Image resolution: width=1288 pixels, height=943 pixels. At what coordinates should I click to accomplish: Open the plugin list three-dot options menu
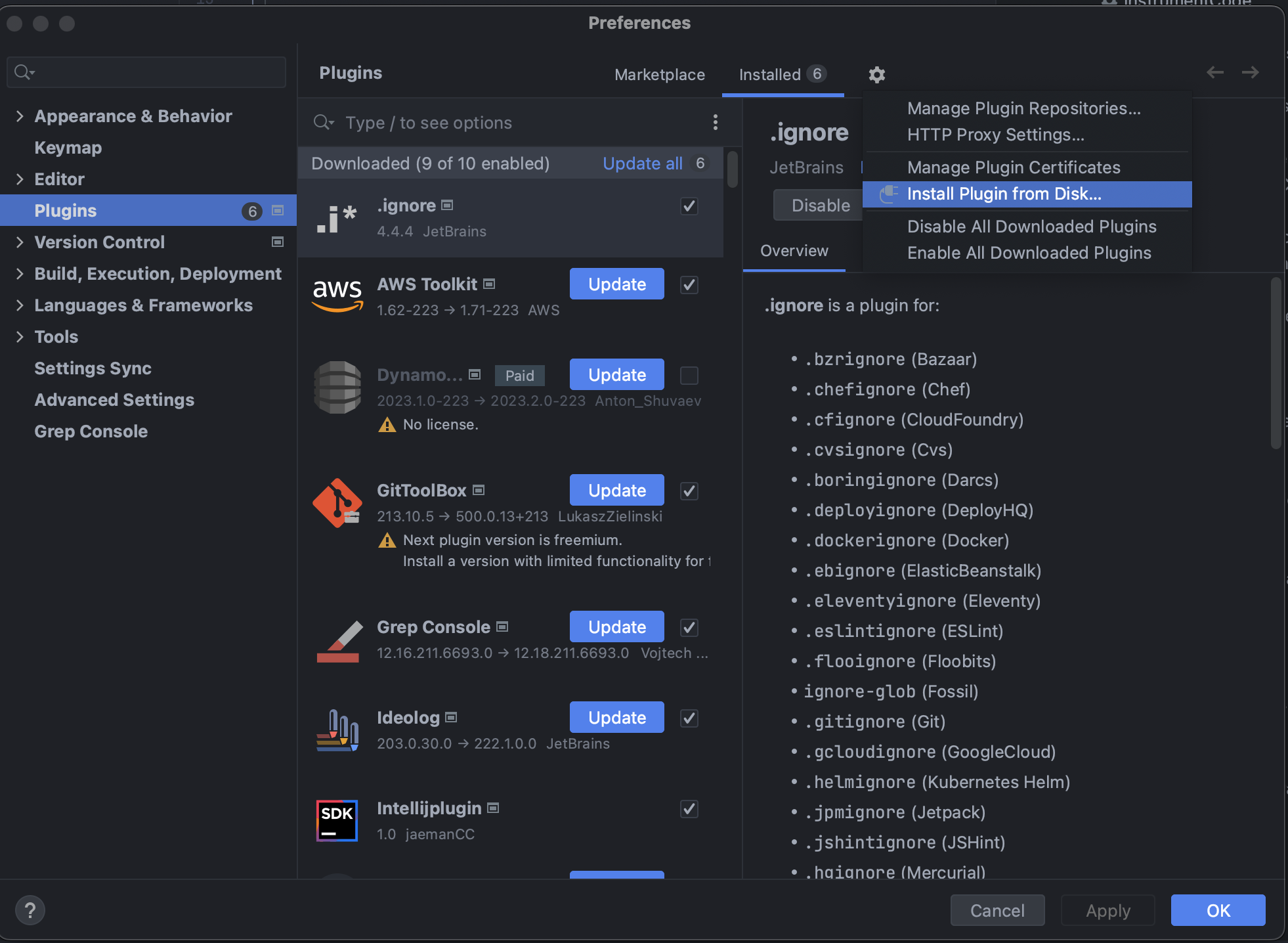715,122
